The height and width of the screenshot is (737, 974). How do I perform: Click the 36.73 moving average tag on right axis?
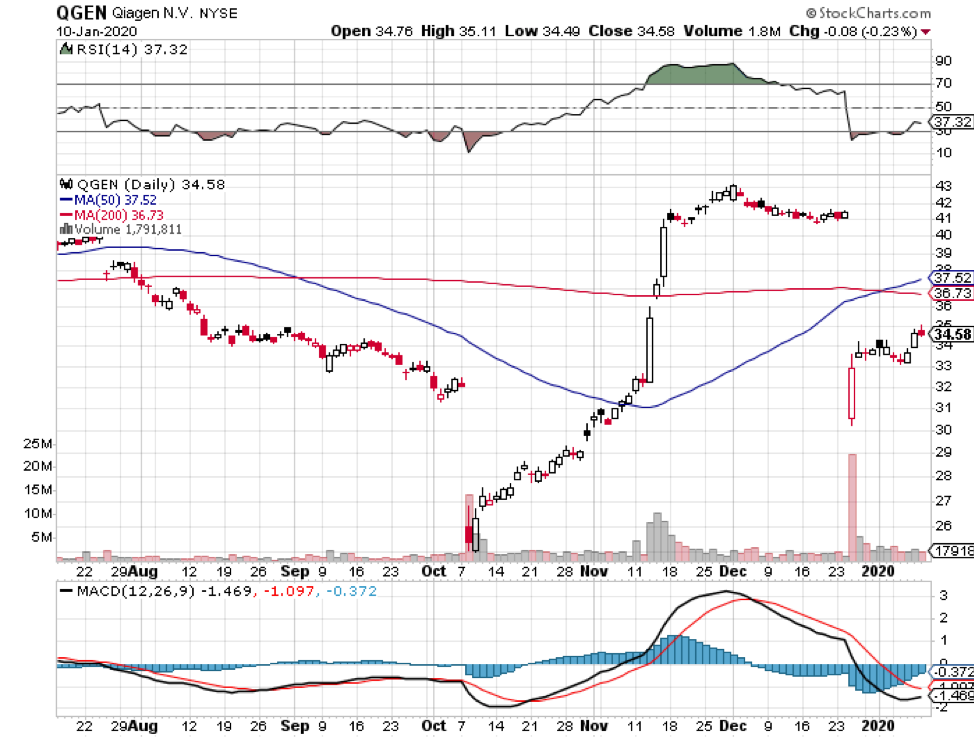coord(952,293)
